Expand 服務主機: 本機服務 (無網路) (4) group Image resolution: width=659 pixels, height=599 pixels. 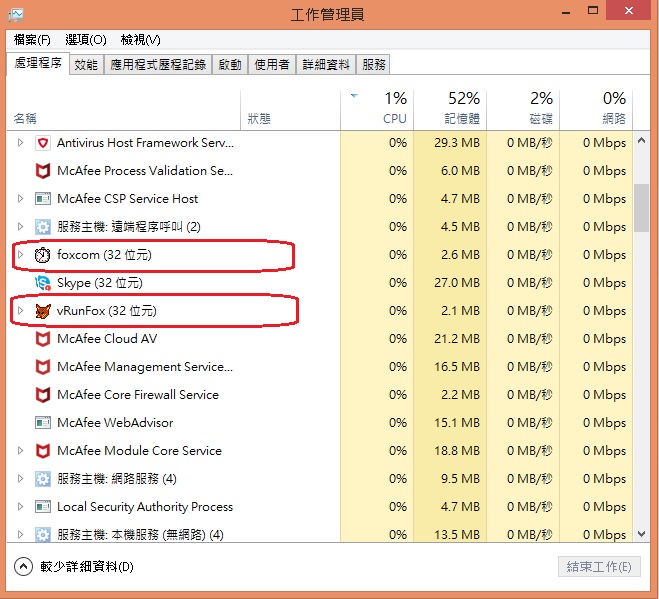[x=20, y=535]
